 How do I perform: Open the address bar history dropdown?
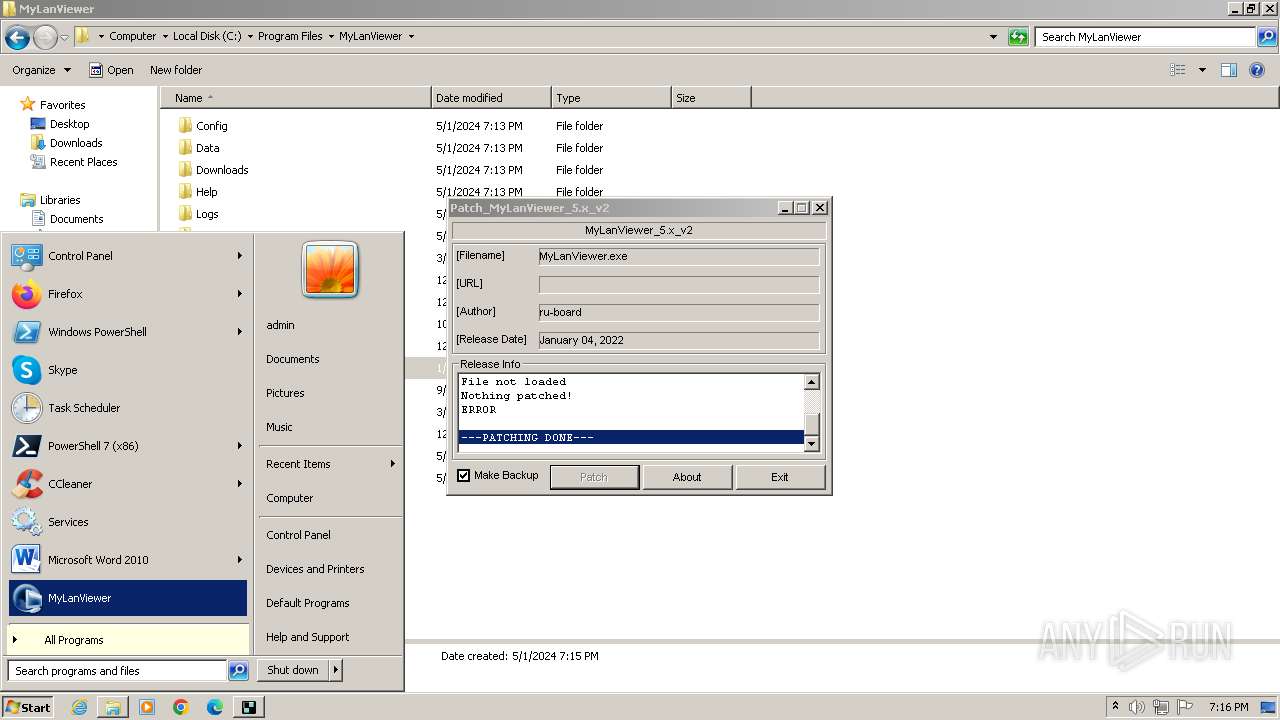pyautogui.click(x=993, y=37)
